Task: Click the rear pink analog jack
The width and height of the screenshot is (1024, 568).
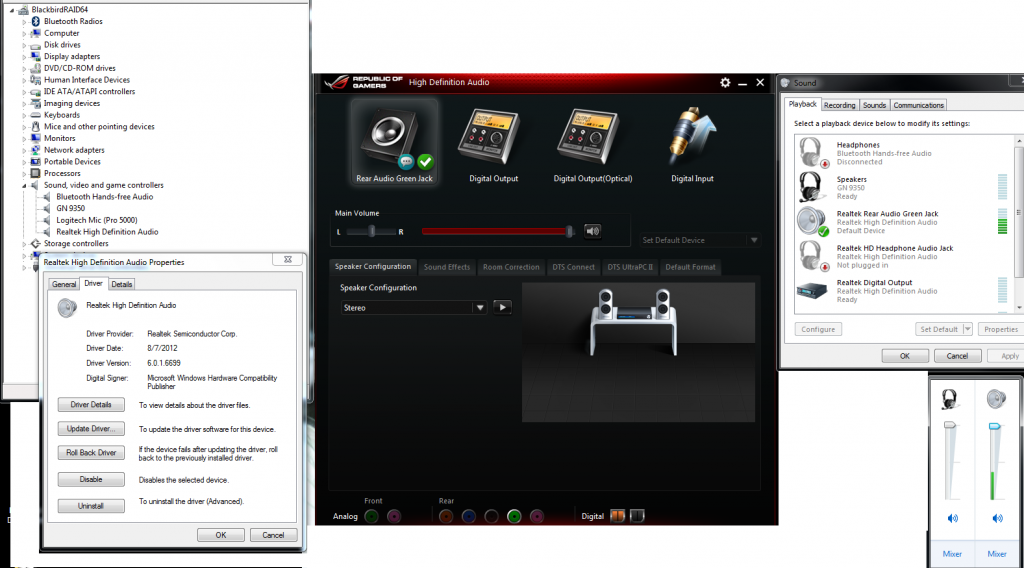Action: (x=537, y=516)
